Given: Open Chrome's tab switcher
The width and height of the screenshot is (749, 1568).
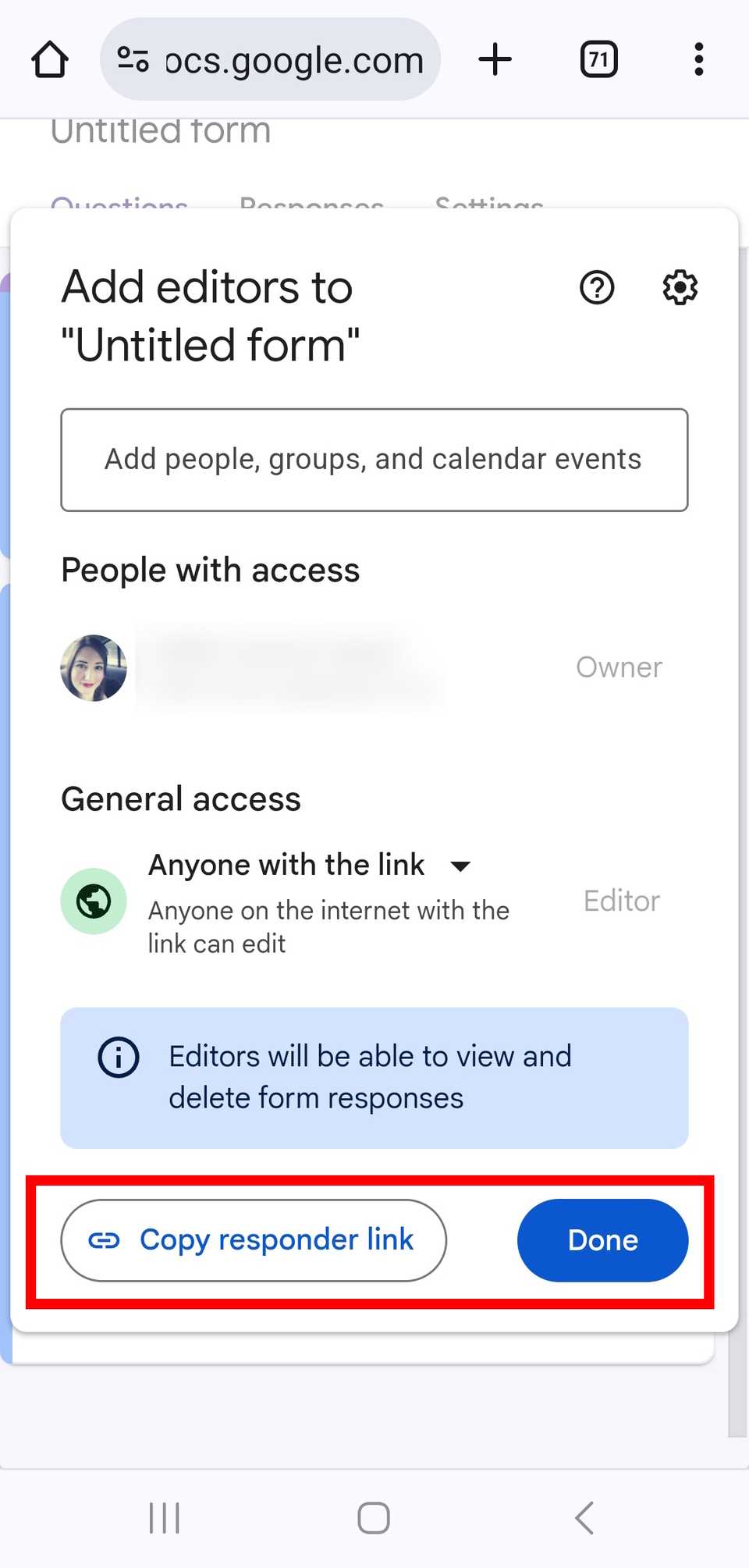Looking at the screenshot, I should click(598, 59).
